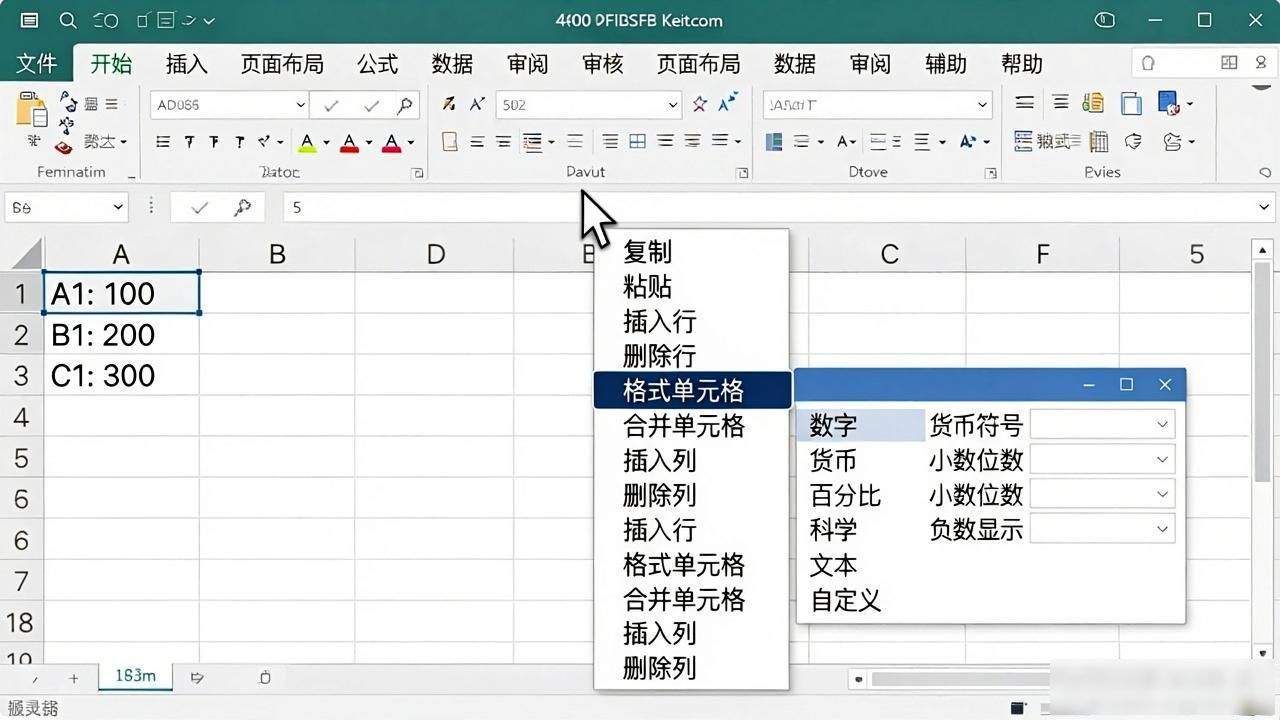Open dropdown arrow beside yellow A color

(x=326, y=143)
